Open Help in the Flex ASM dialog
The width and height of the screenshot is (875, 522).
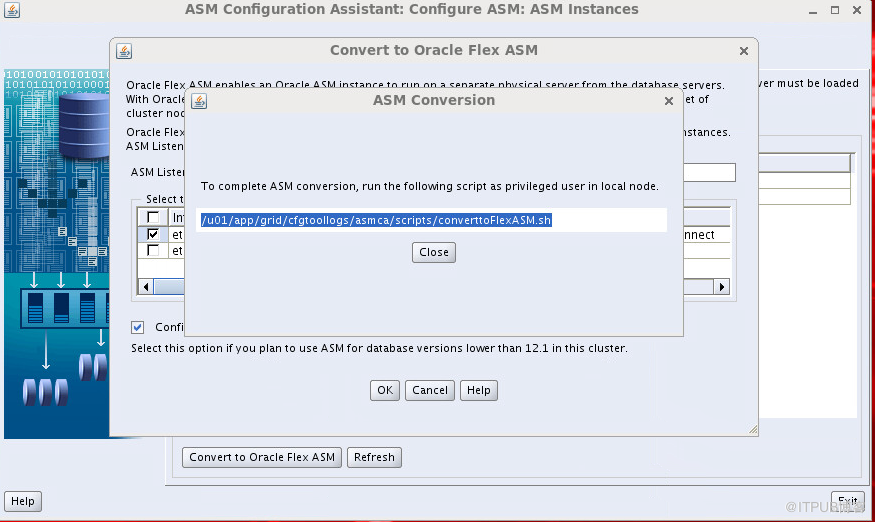(x=478, y=390)
